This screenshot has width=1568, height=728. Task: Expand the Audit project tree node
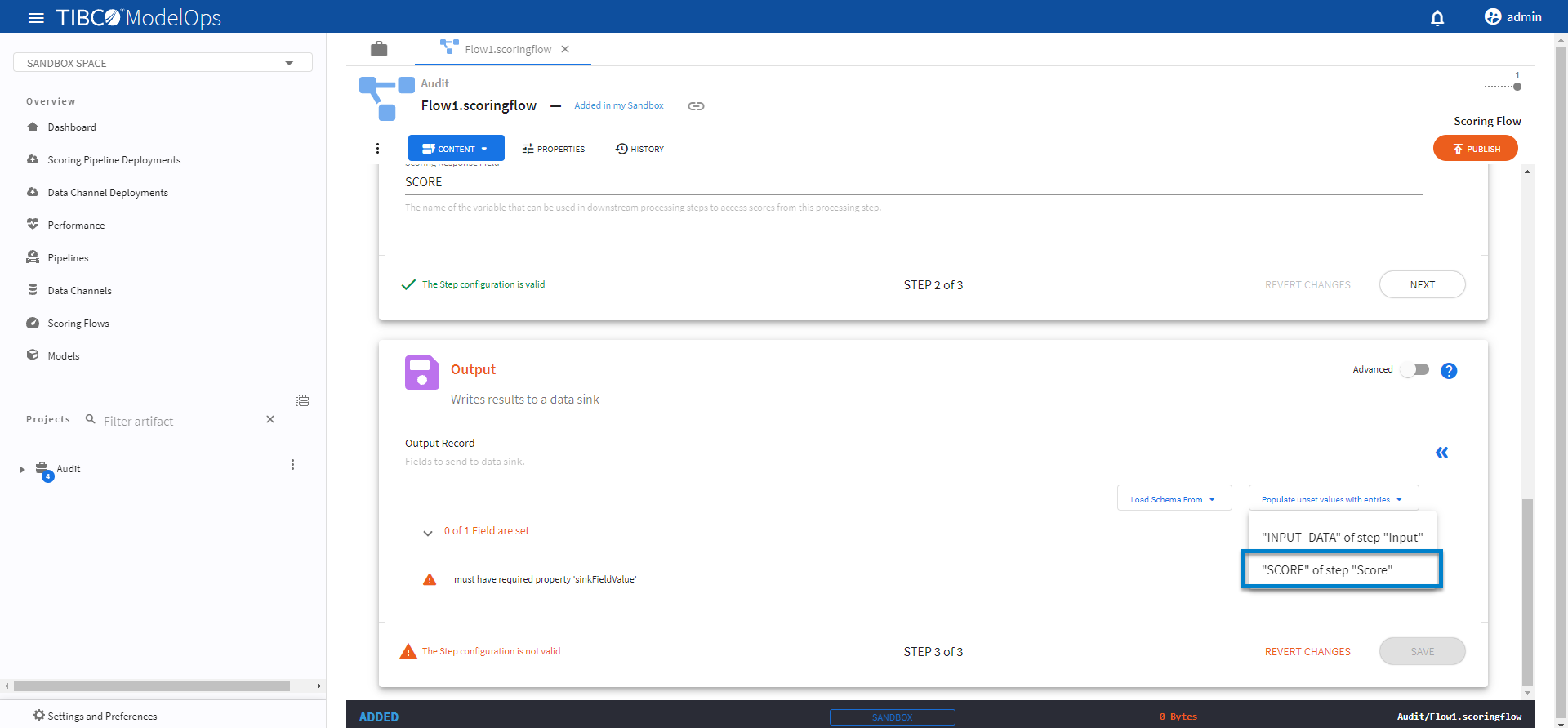[23, 469]
